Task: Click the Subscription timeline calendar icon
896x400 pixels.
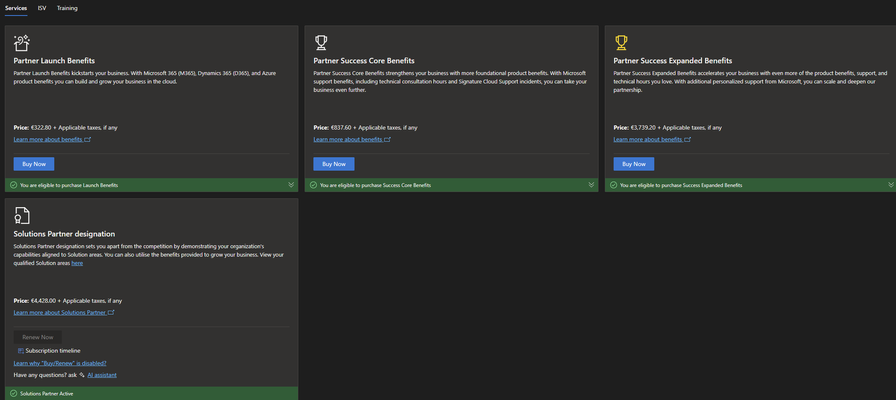Action: 21,351
